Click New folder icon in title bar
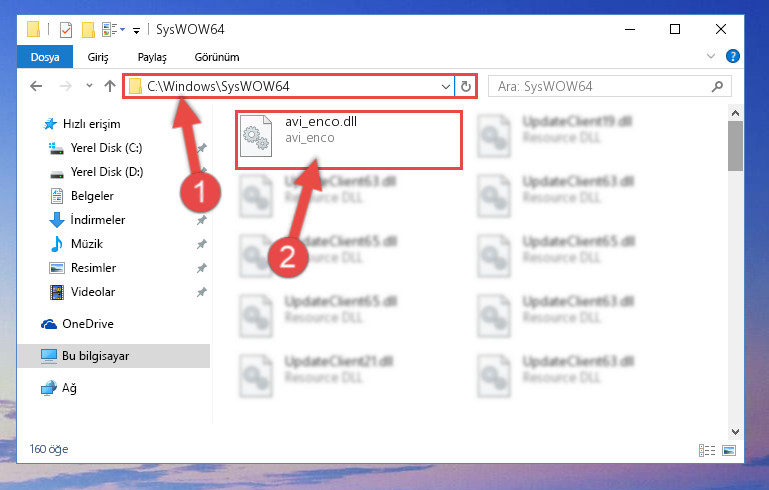 [88, 30]
